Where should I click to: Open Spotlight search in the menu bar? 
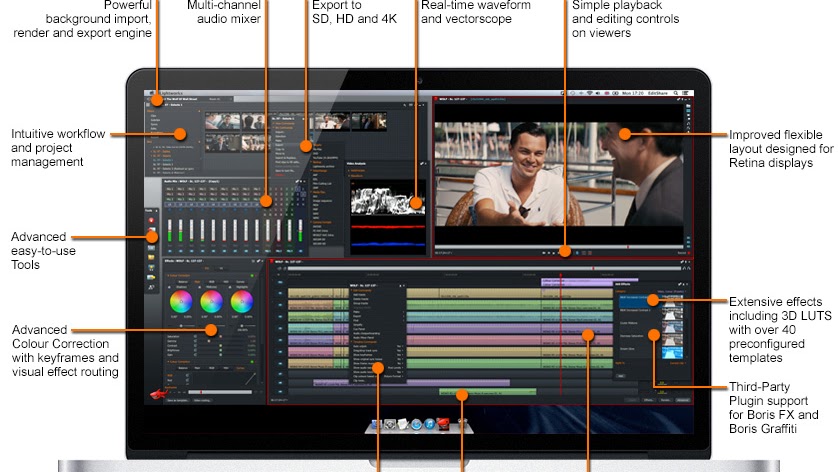point(676,93)
